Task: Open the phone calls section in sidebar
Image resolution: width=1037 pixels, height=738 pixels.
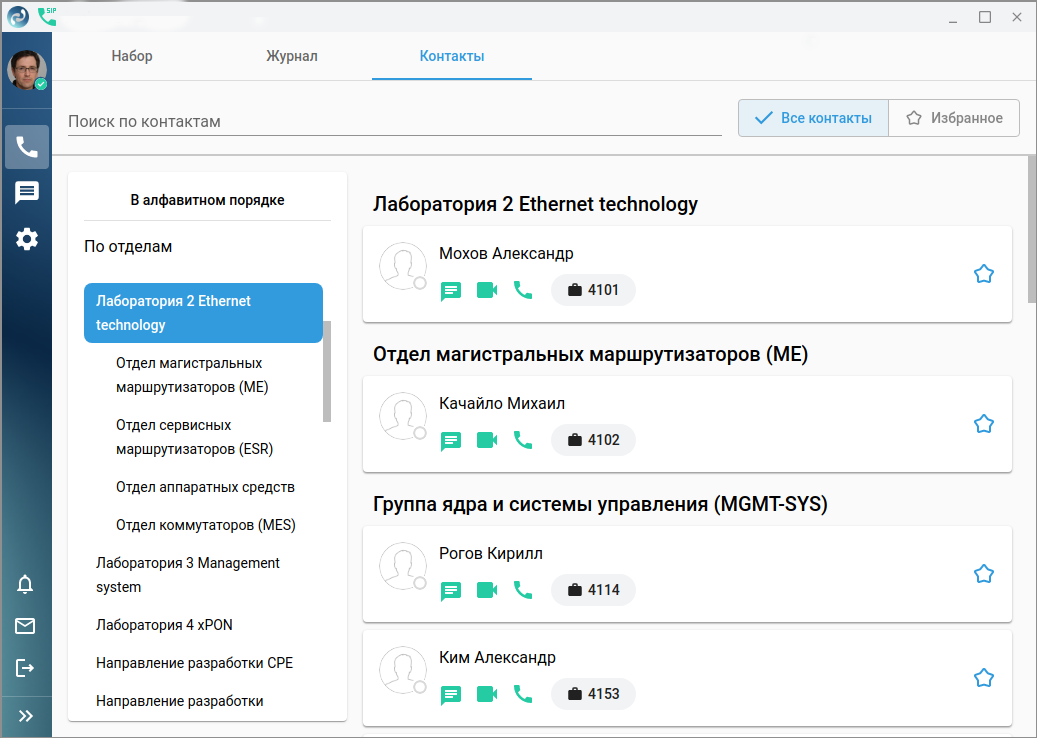Action: 26,147
